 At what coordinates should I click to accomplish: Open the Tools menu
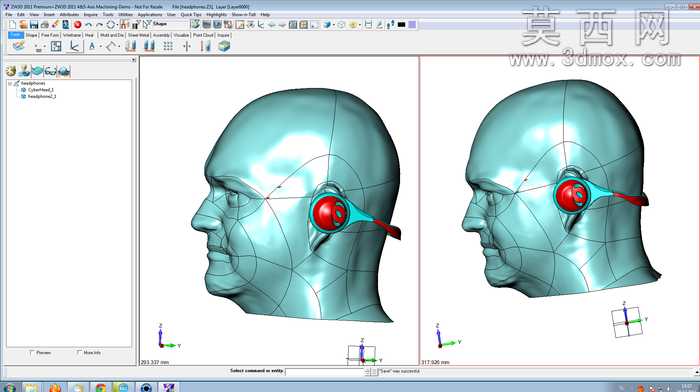(x=108, y=15)
